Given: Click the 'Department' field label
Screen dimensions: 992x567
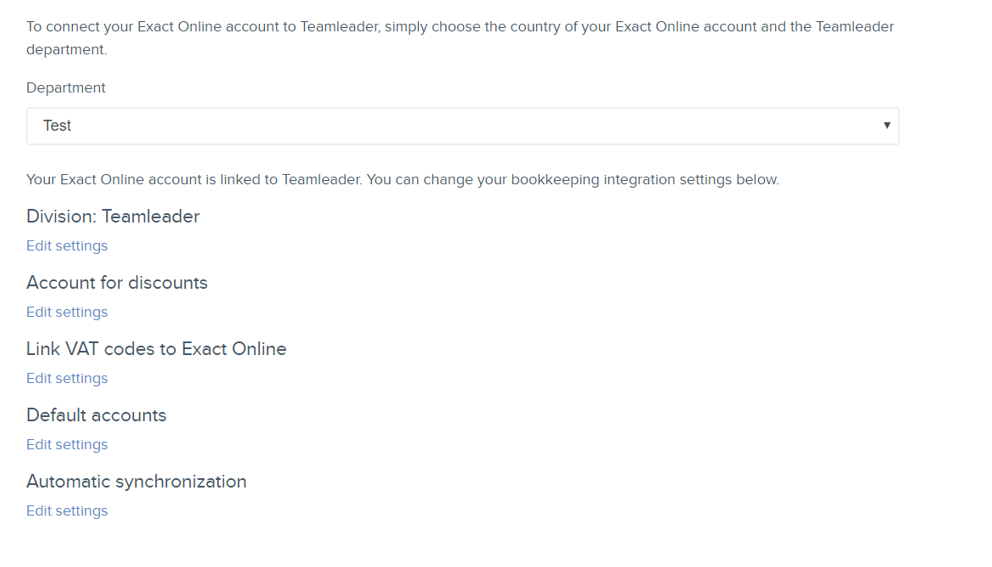Looking at the screenshot, I should (x=66, y=88).
